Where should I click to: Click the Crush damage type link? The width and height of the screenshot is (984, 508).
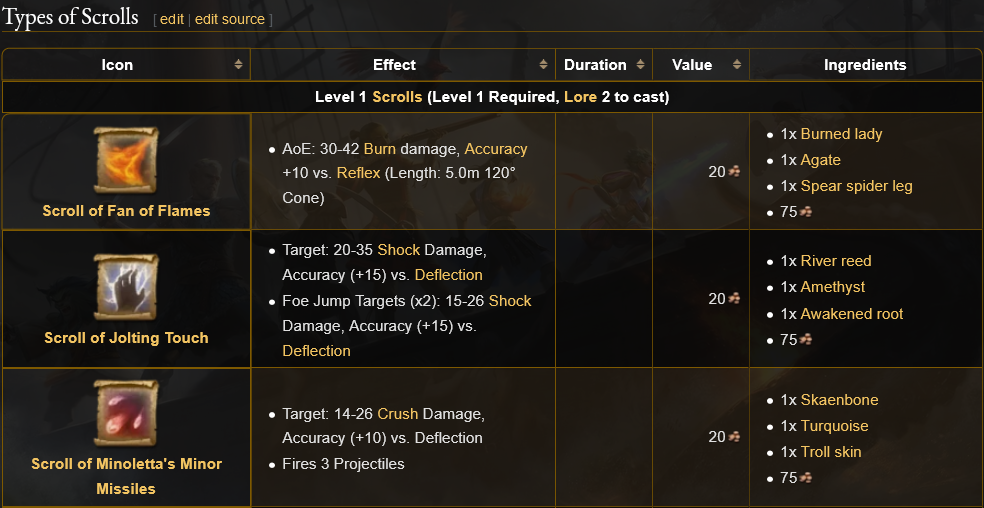click(397, 414)
